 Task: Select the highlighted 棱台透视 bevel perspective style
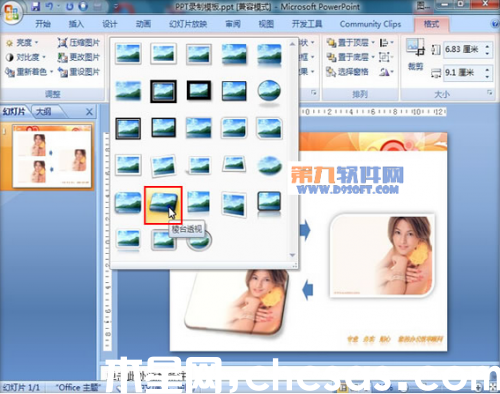[x=163, y=205]
